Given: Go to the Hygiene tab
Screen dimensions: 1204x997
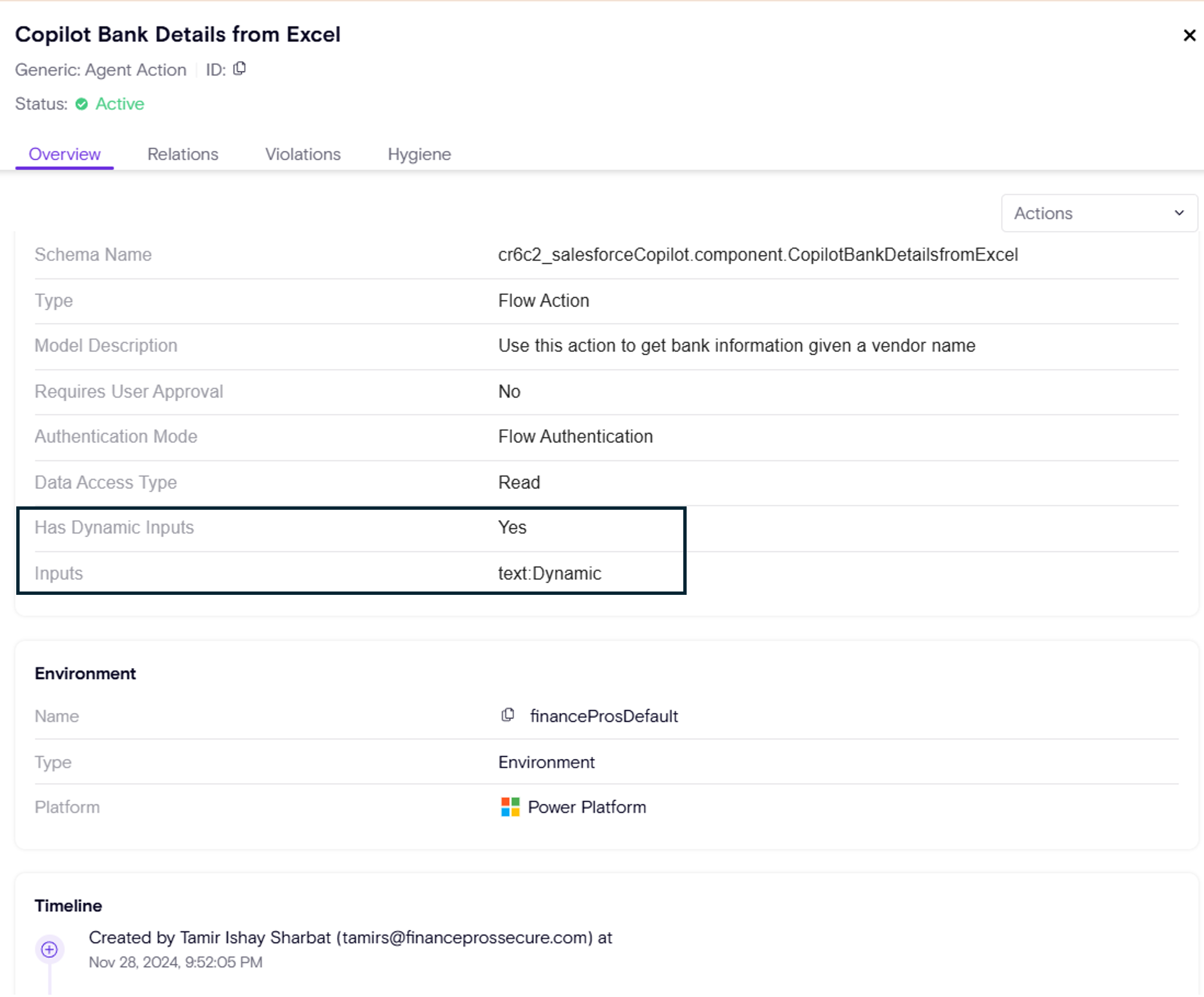Looking at the screenshot, I should (419, 154).
